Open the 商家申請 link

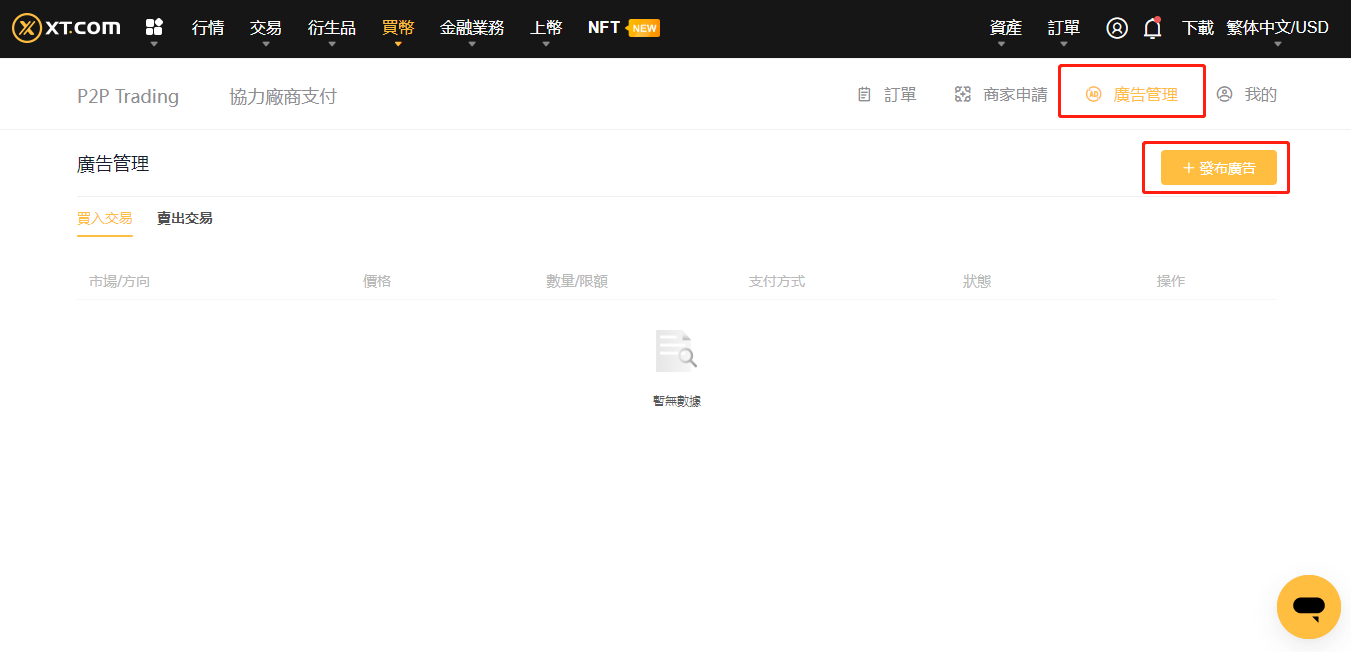[1016, 95]
